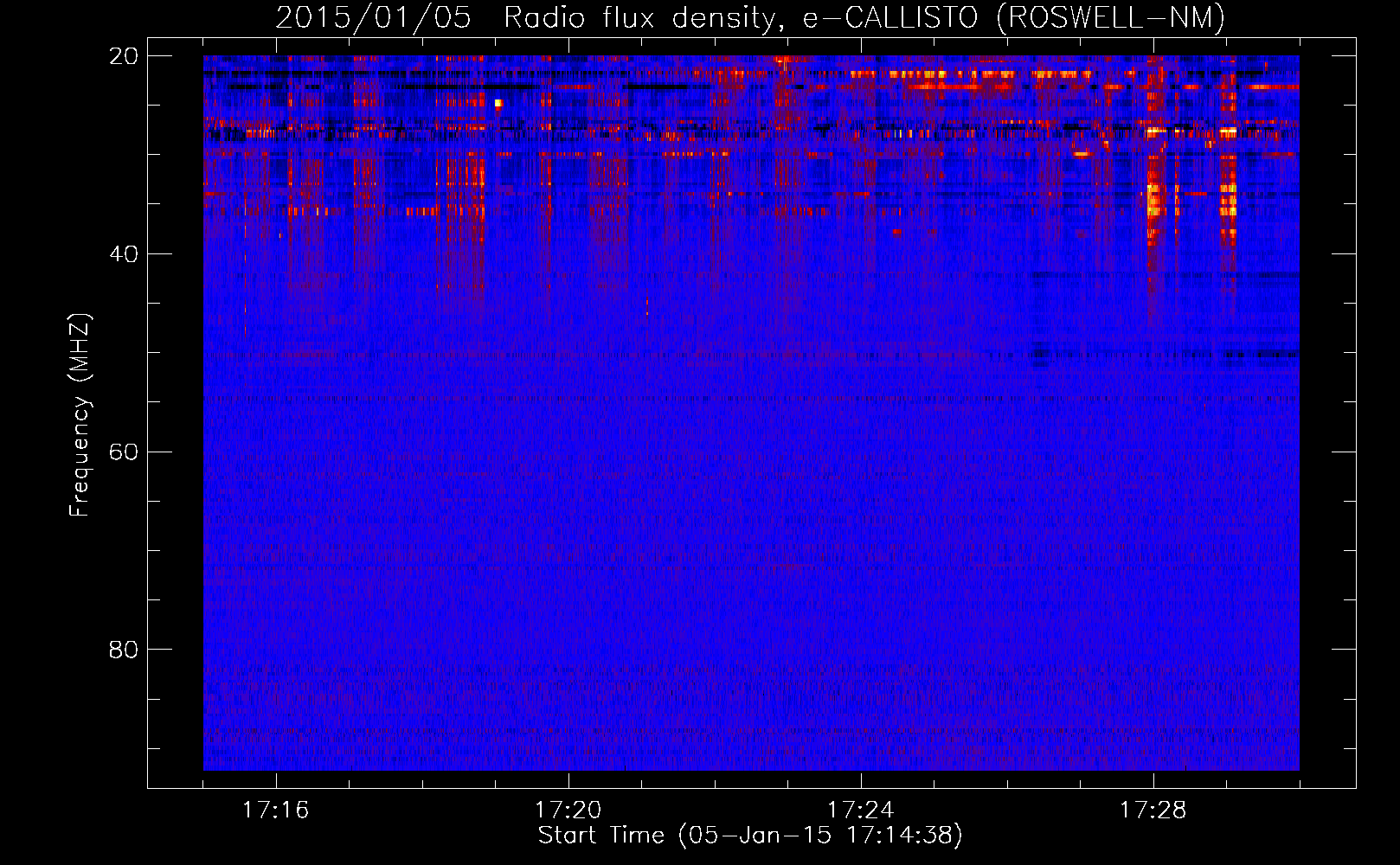This screenshot has width=1400, height=865.
Task: Click the 20 MHz y-axis tick label
Action: pyautogui.click(x=124, y=56)
